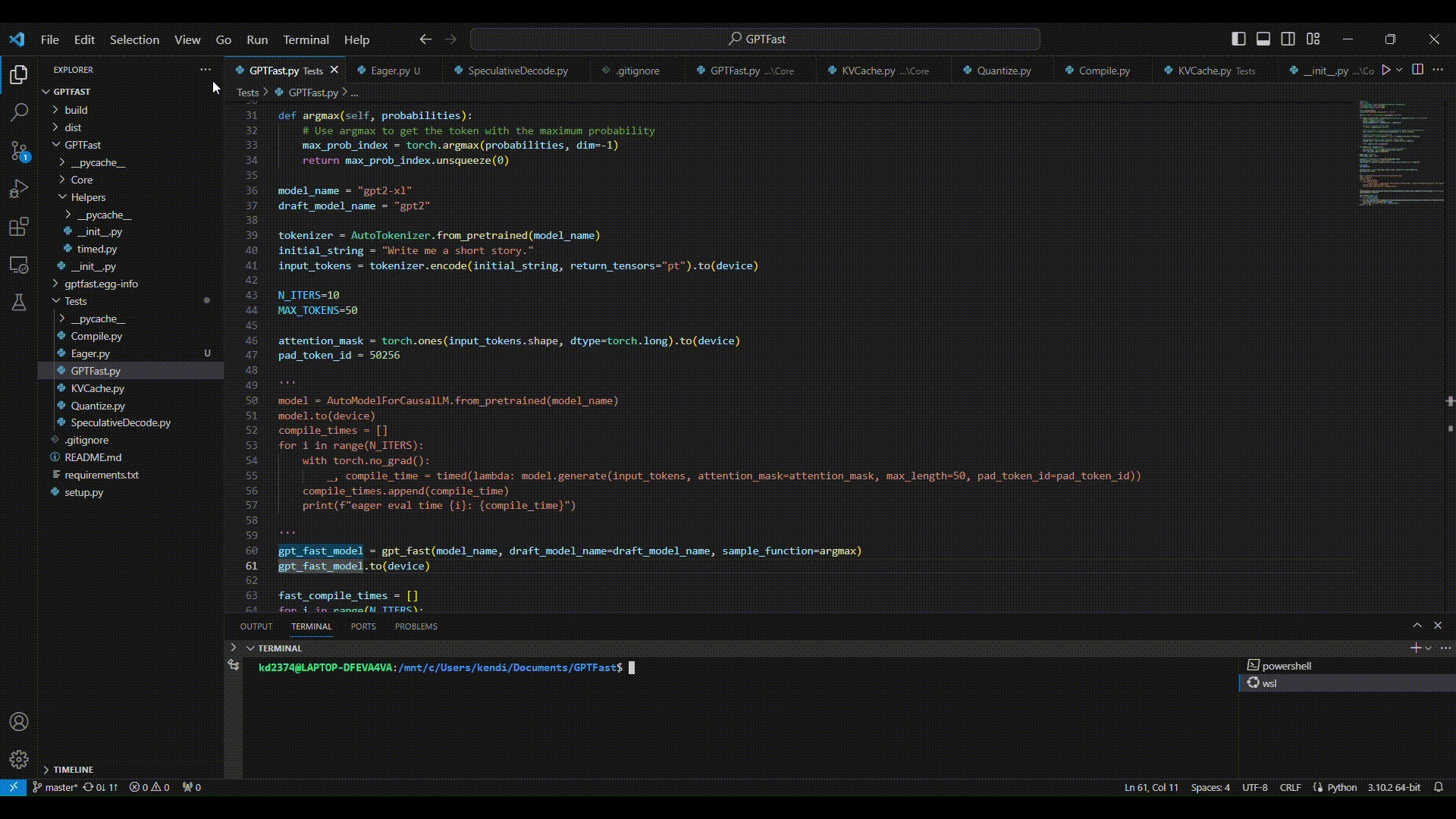
Task: Click errors and warnings count in status bar
Action: click(x=149, y=787)
